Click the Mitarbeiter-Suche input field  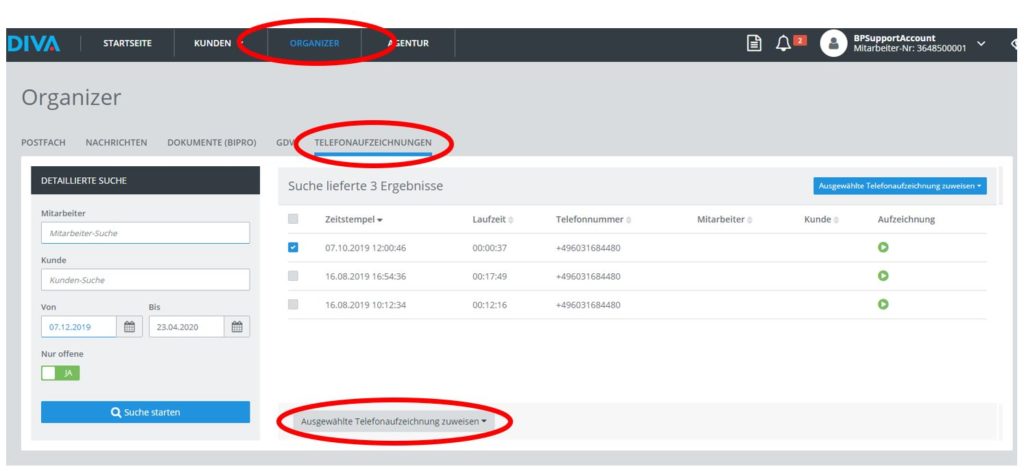click(x=145, y=233)
